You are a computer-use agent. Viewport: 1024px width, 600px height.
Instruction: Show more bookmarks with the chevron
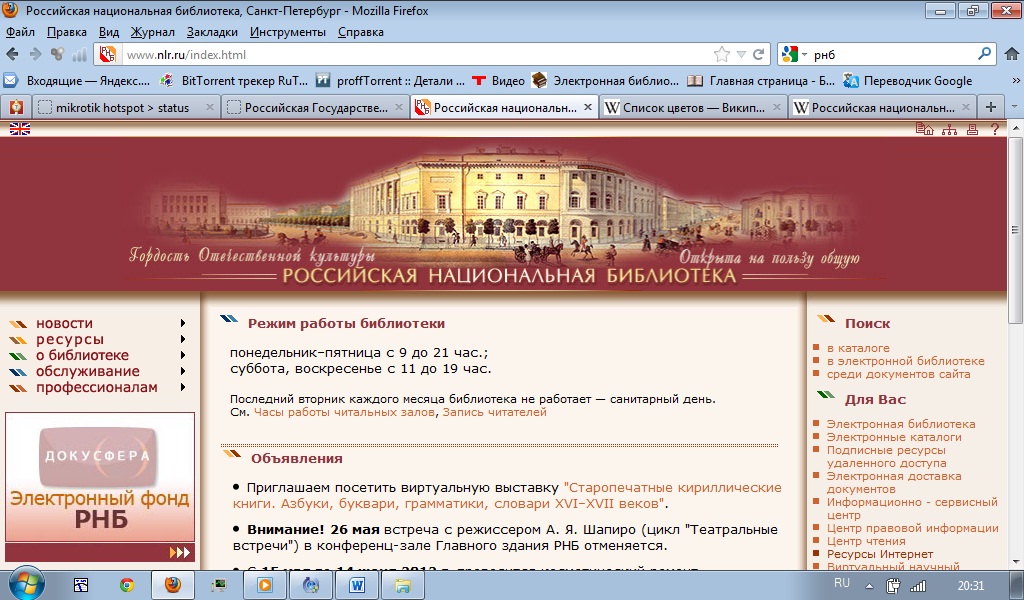pos(1016,81)
